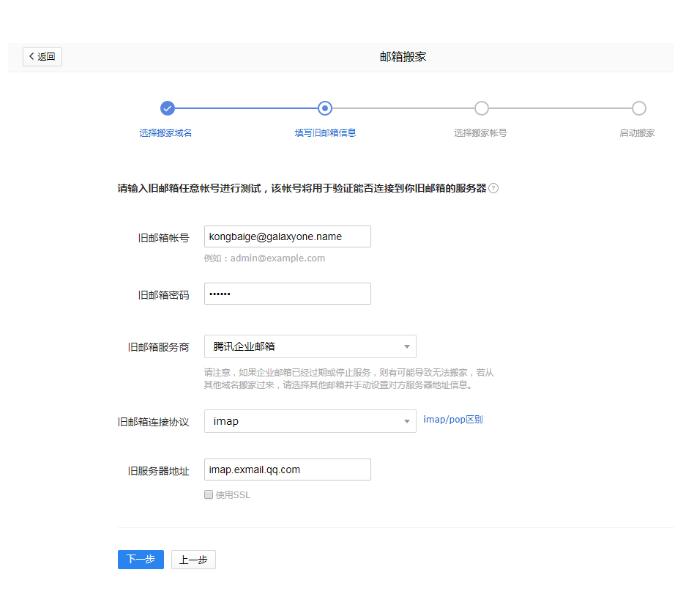Focus the 旧邮箱帐号 email input field

[x=287, y=236]
